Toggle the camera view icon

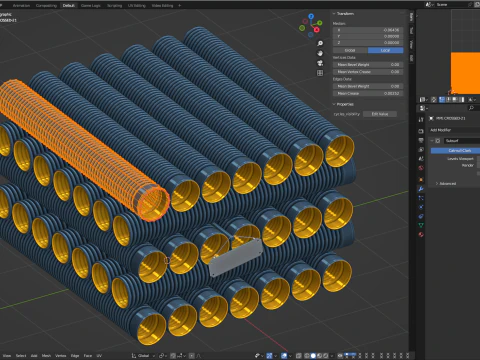pyautogui.click(x=320, y=63)
